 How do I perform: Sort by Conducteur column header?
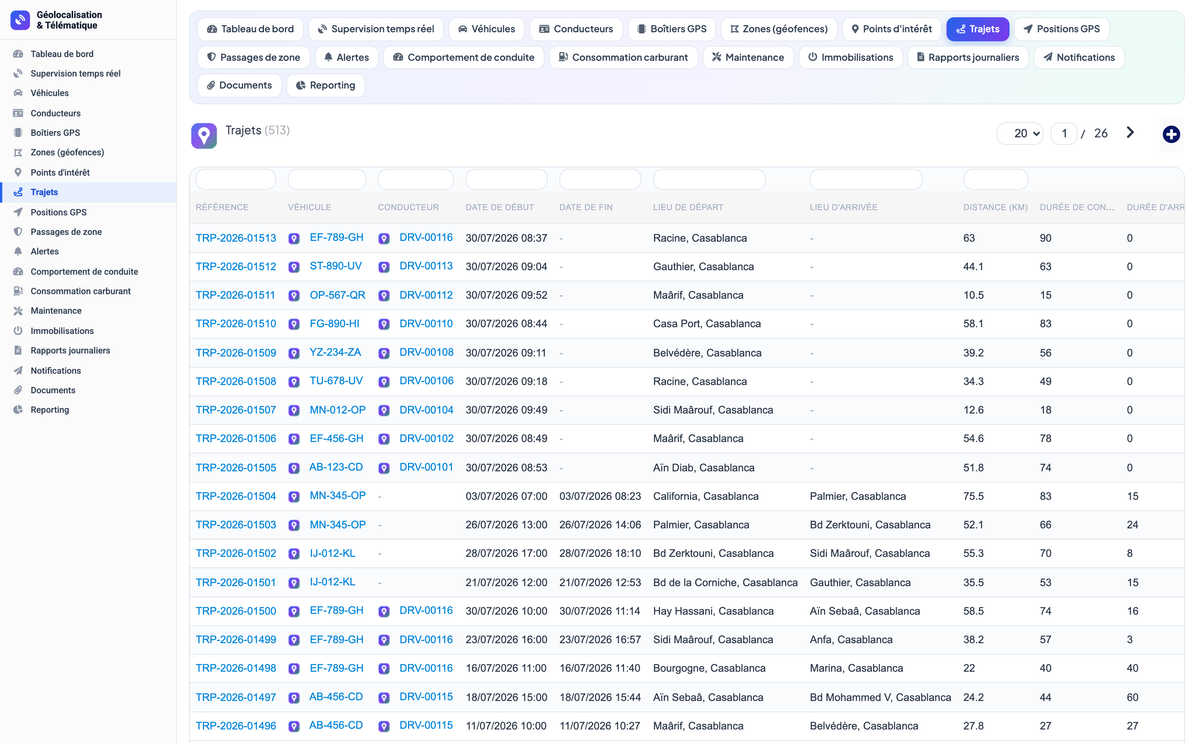[x=408, y=207]
